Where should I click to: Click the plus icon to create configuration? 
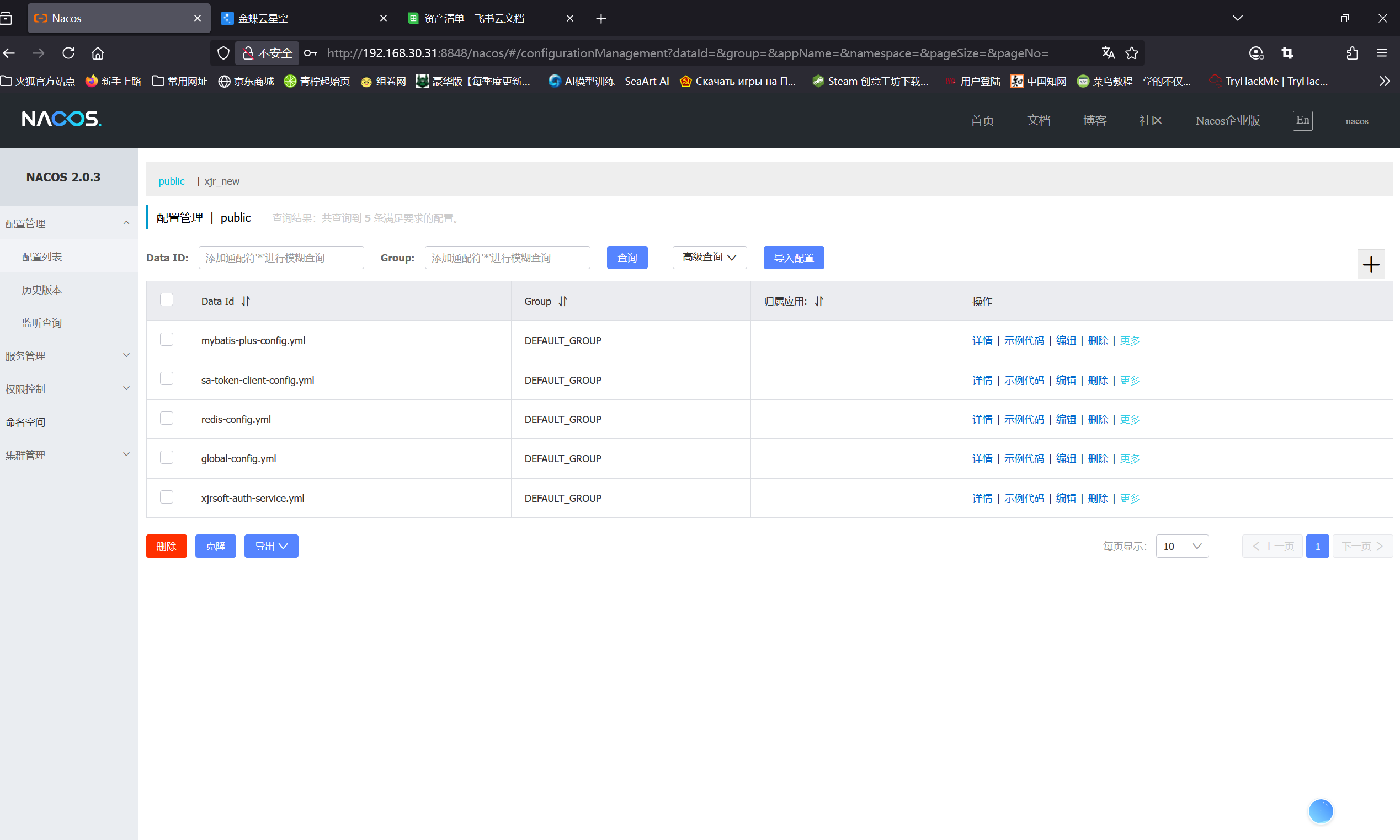pos(1371,264)
